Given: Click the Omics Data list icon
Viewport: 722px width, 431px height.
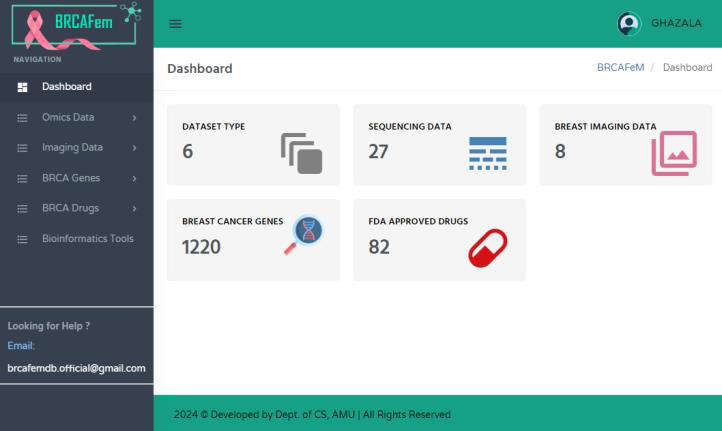Looking at the screenshot, I should (22, 118).
